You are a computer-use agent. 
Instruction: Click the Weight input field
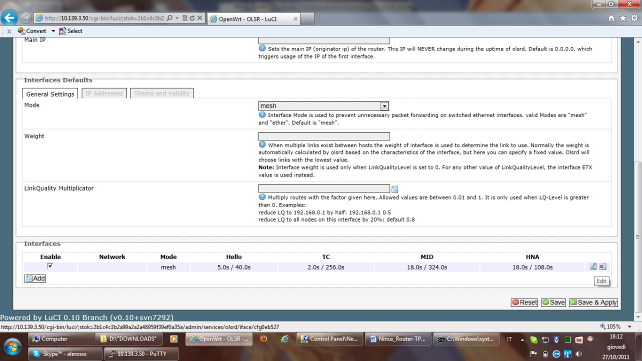[324, 136]
